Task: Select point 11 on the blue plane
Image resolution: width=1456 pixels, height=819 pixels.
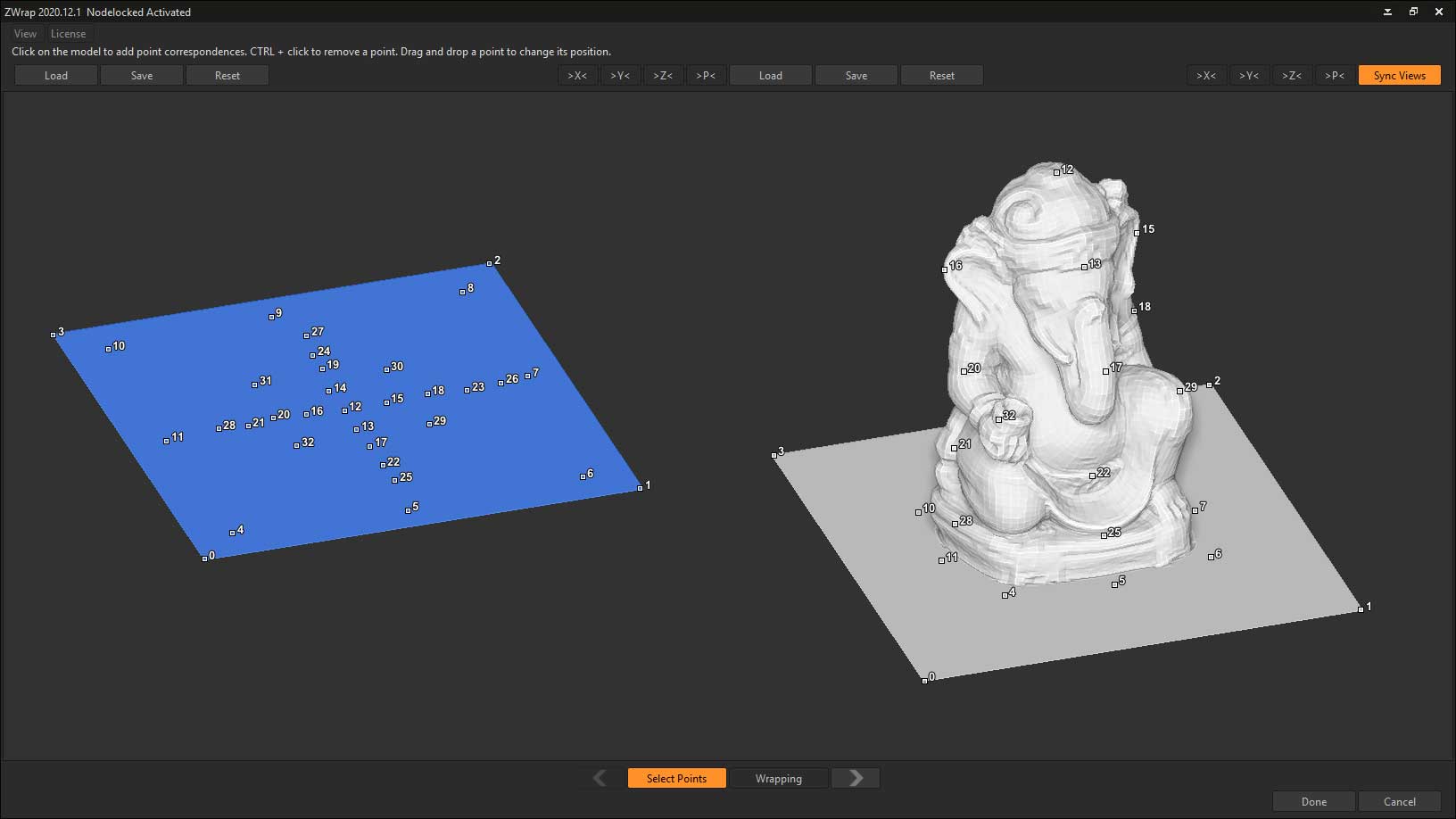Action: [x=166, y=441]
